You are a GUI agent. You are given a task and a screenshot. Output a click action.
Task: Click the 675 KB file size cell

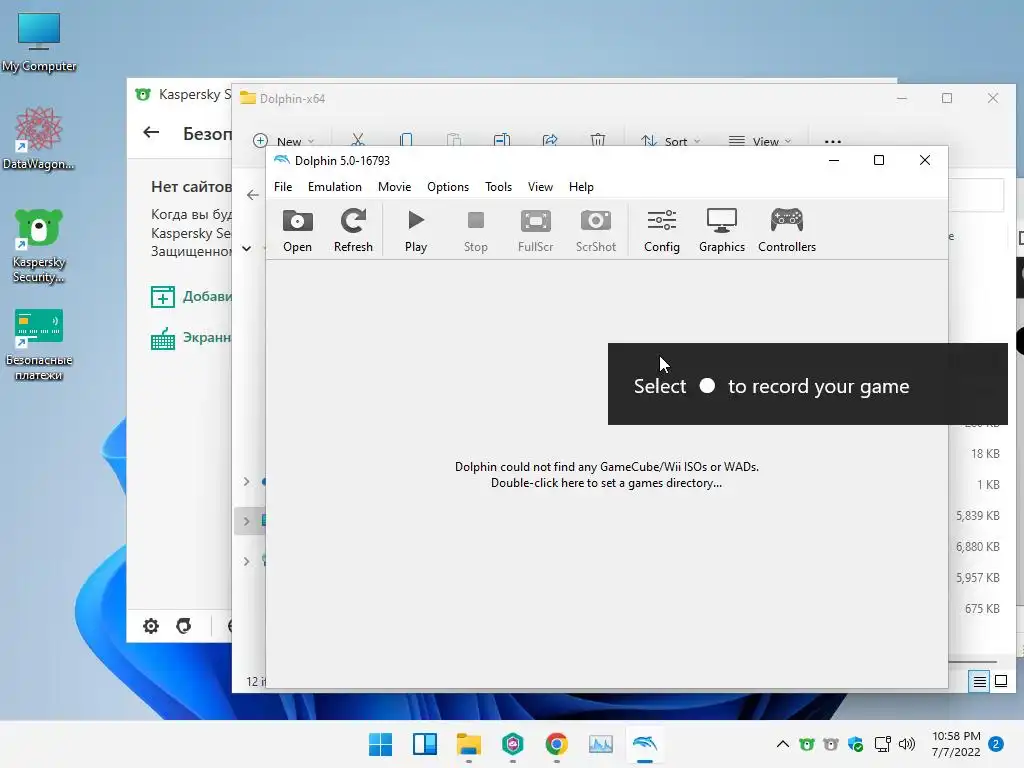tap(982, 609)
